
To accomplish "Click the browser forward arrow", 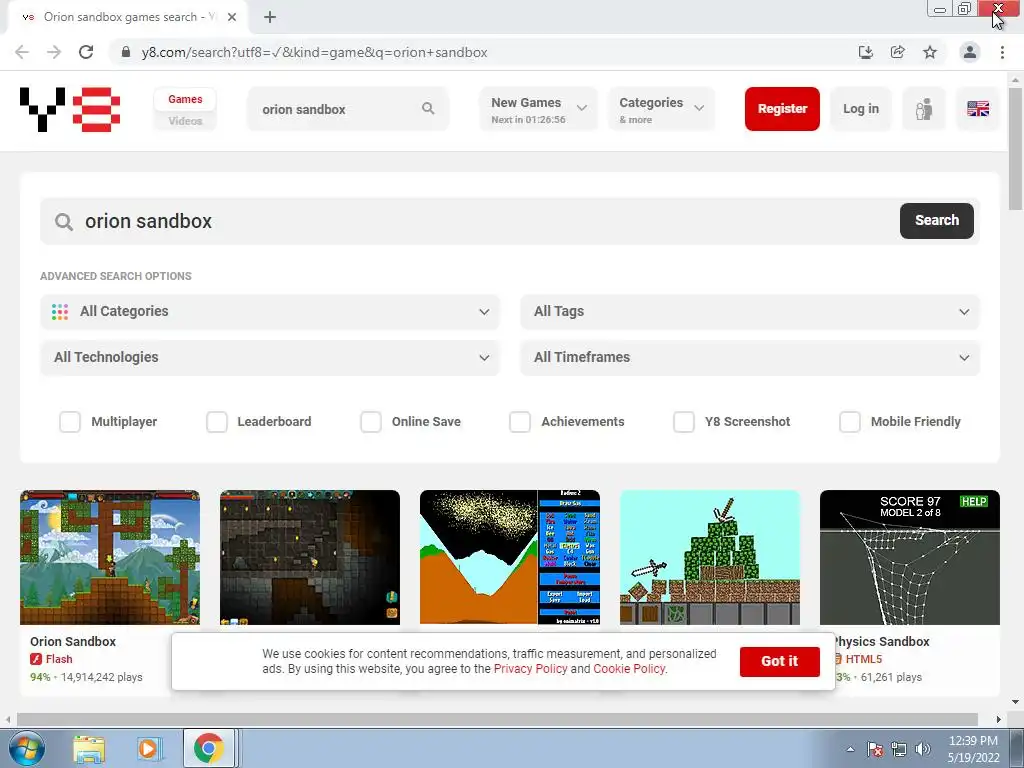I will coord(54,52).
